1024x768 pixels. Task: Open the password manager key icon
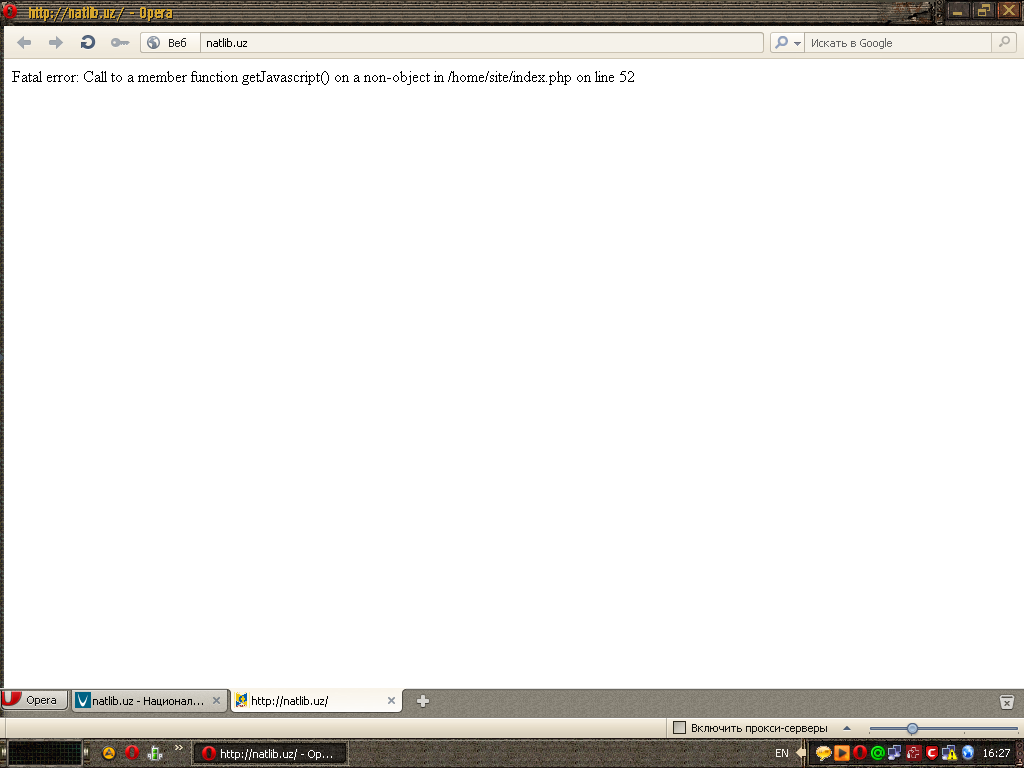(x=120, y=43)
